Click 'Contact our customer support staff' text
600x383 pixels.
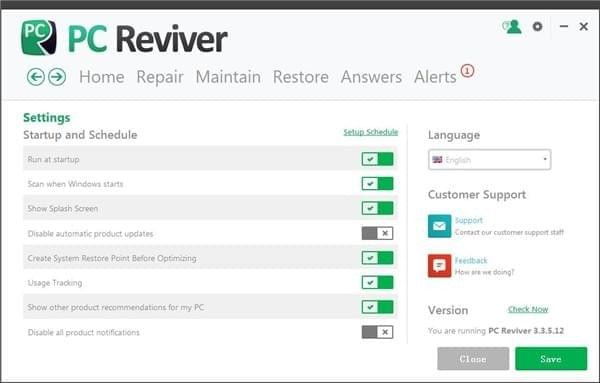[x=509, y=232]
